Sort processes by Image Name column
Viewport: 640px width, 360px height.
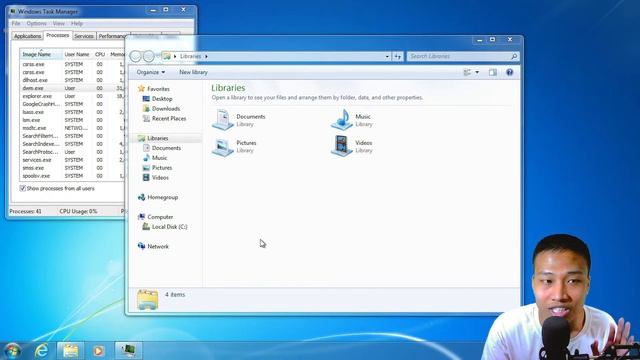click(41, 54)
